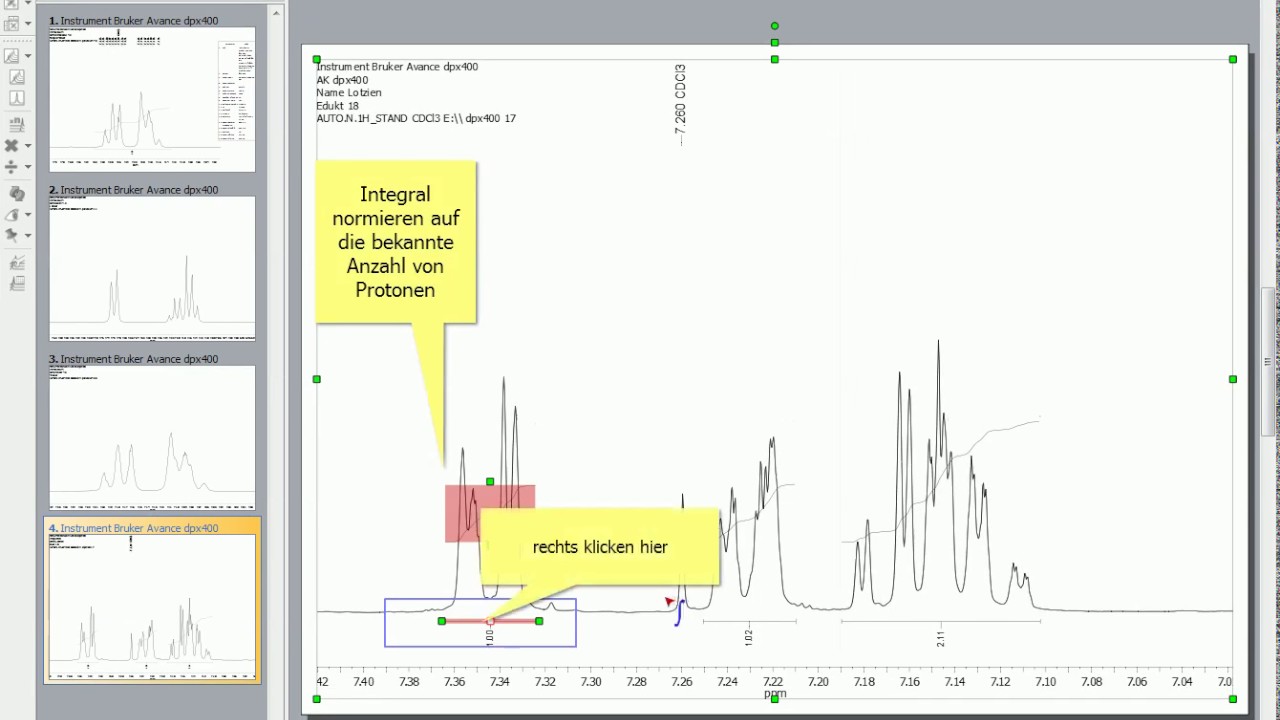Click the table grid tool icon in the left toolbar
The width and height of the screenshot is (1280, 720).
(12, 24)
